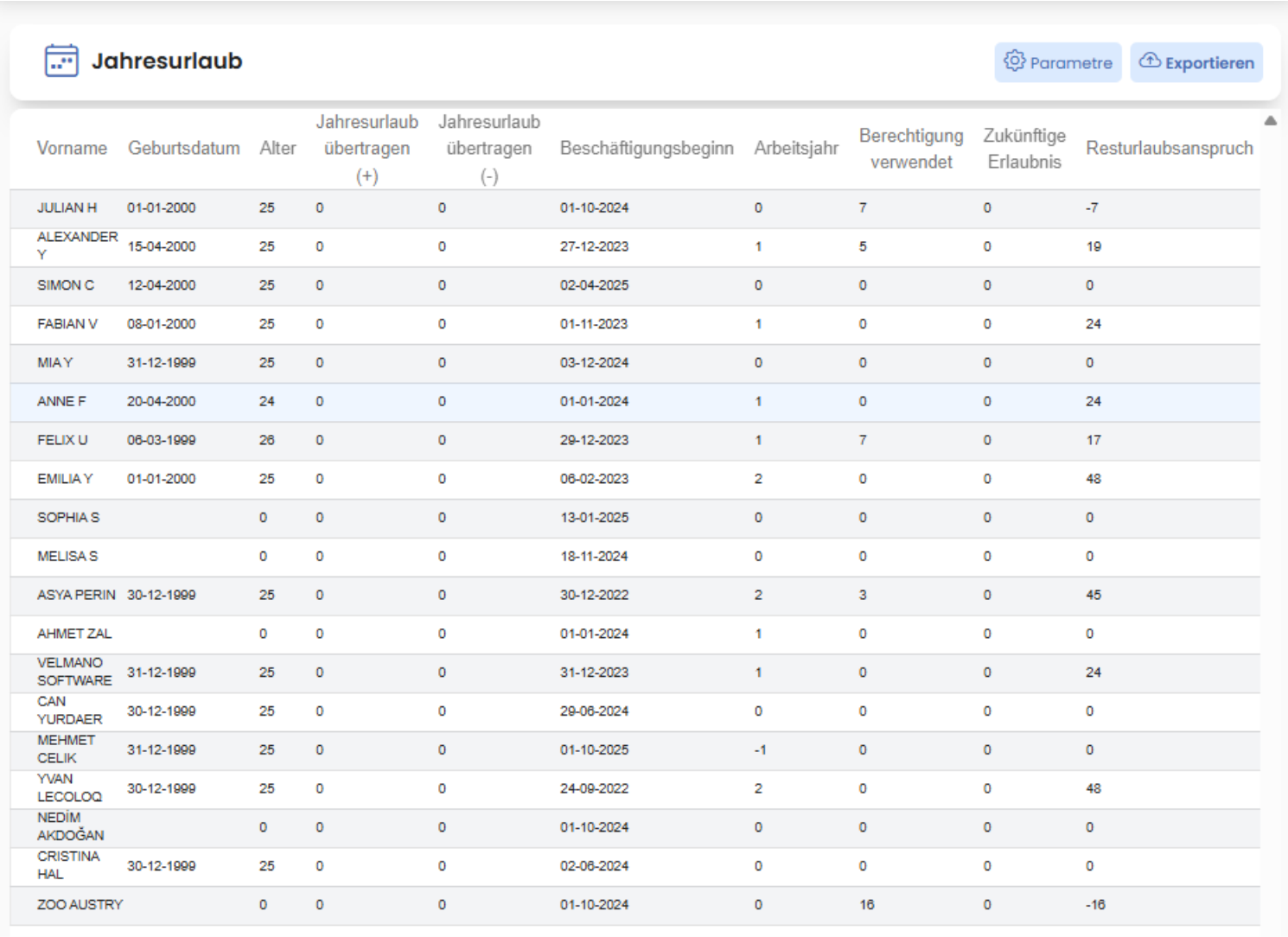
Task: Open the Parametre settings button
Action: [x=1058, y=63]
